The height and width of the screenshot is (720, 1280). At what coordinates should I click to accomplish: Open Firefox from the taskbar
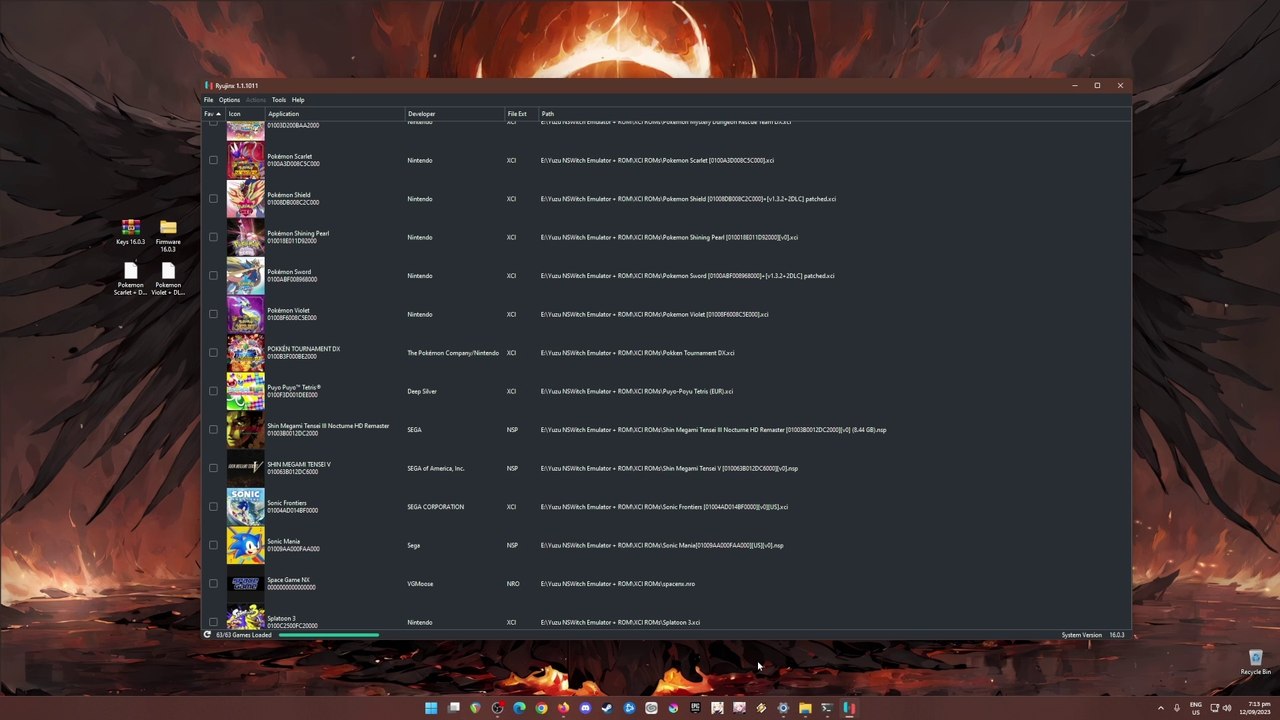tap(563, 708)
